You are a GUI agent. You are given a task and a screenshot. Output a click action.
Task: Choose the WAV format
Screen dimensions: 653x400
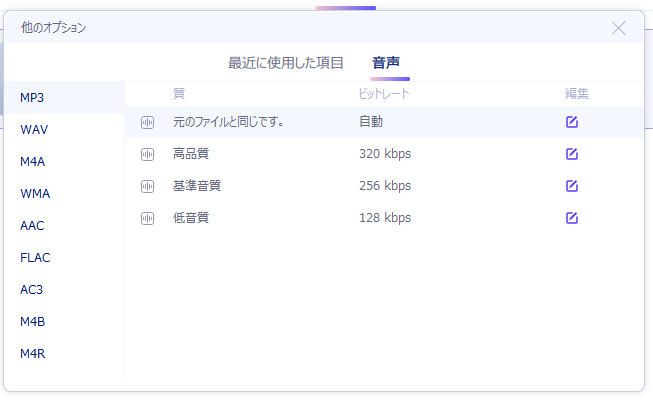coord(65,130)
